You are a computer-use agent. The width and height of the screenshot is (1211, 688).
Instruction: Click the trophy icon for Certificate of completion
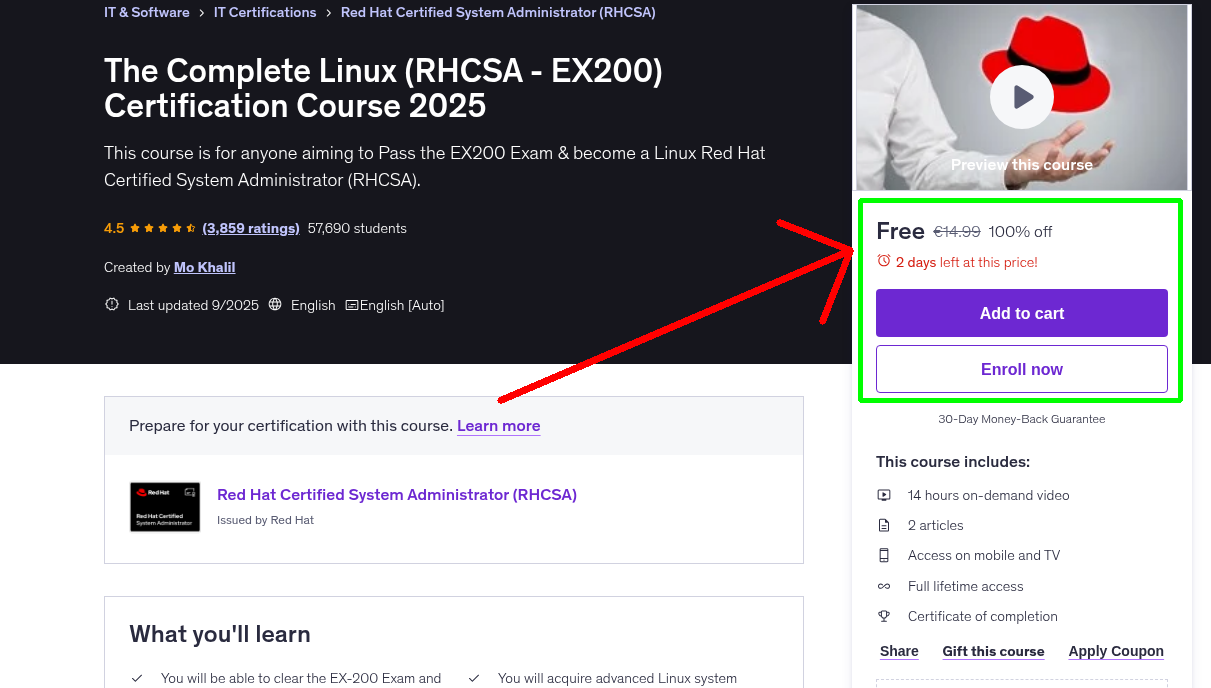coord(884,616)
